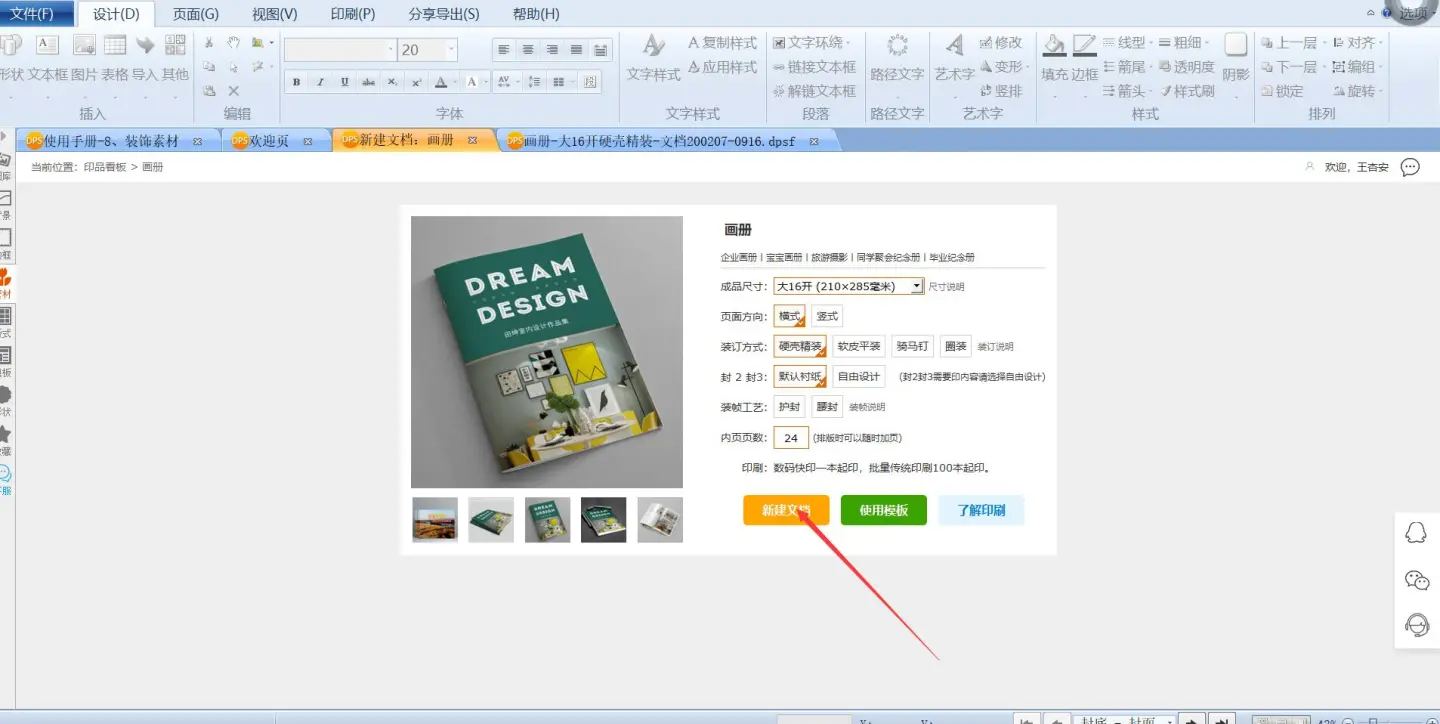The height and width of the screenshot is (724, 1440).
Task: Open the 成品尺寸 size dropdown
Action: click(x=916, y=286)
